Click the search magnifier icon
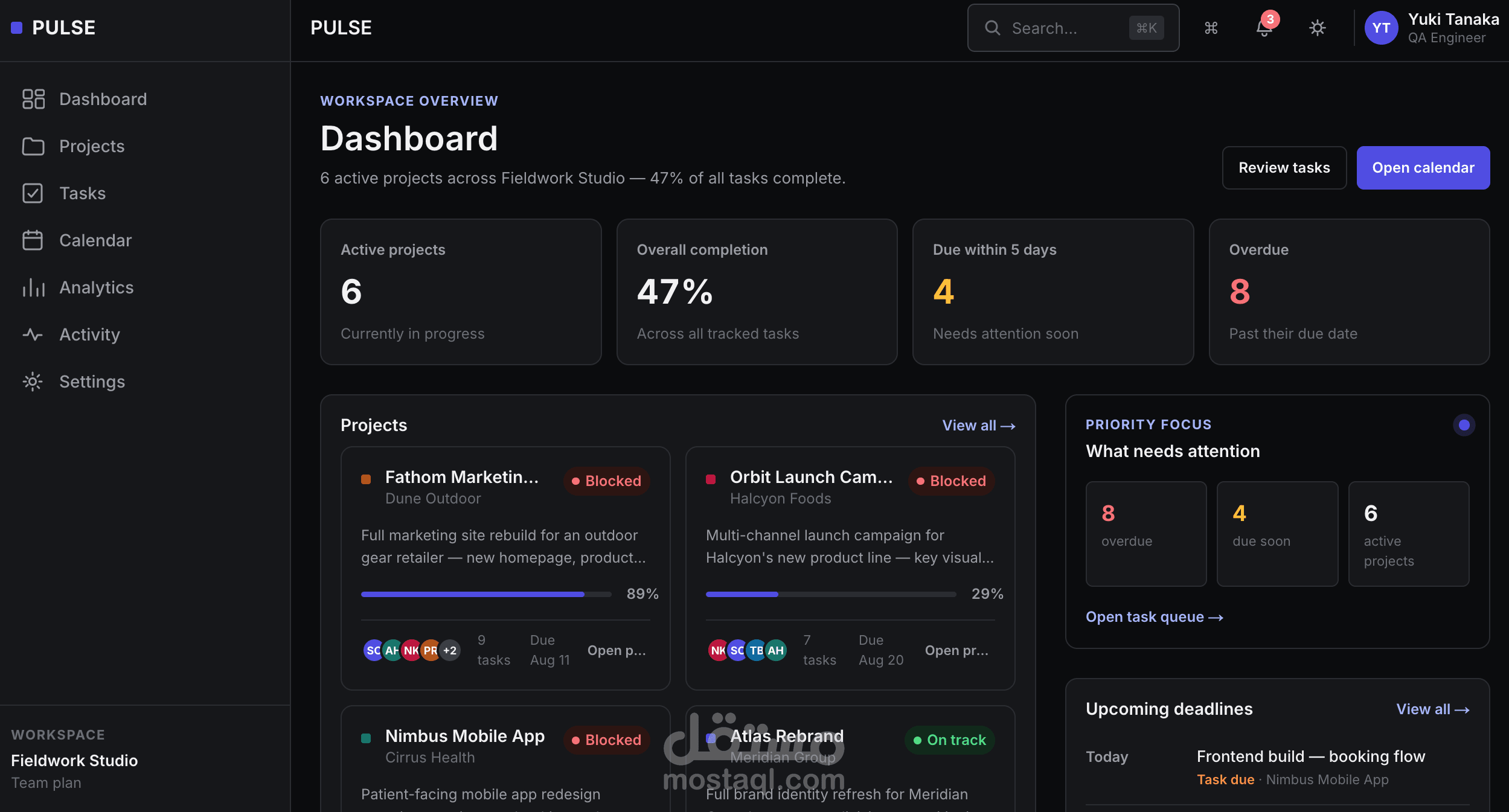The width and height of the screenshot is (1509, 812). (x=993, y=28)
